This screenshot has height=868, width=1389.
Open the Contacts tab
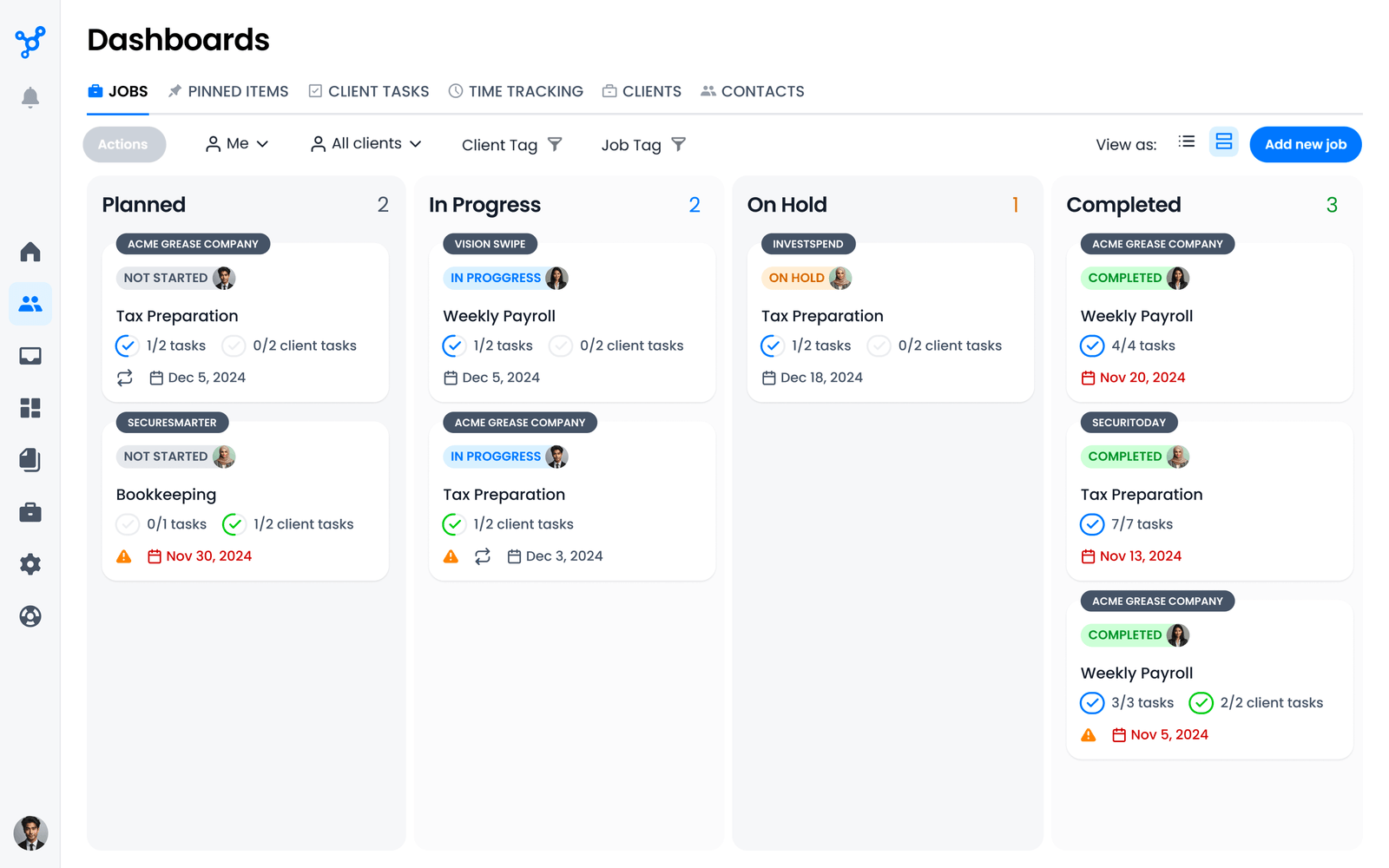752,91
